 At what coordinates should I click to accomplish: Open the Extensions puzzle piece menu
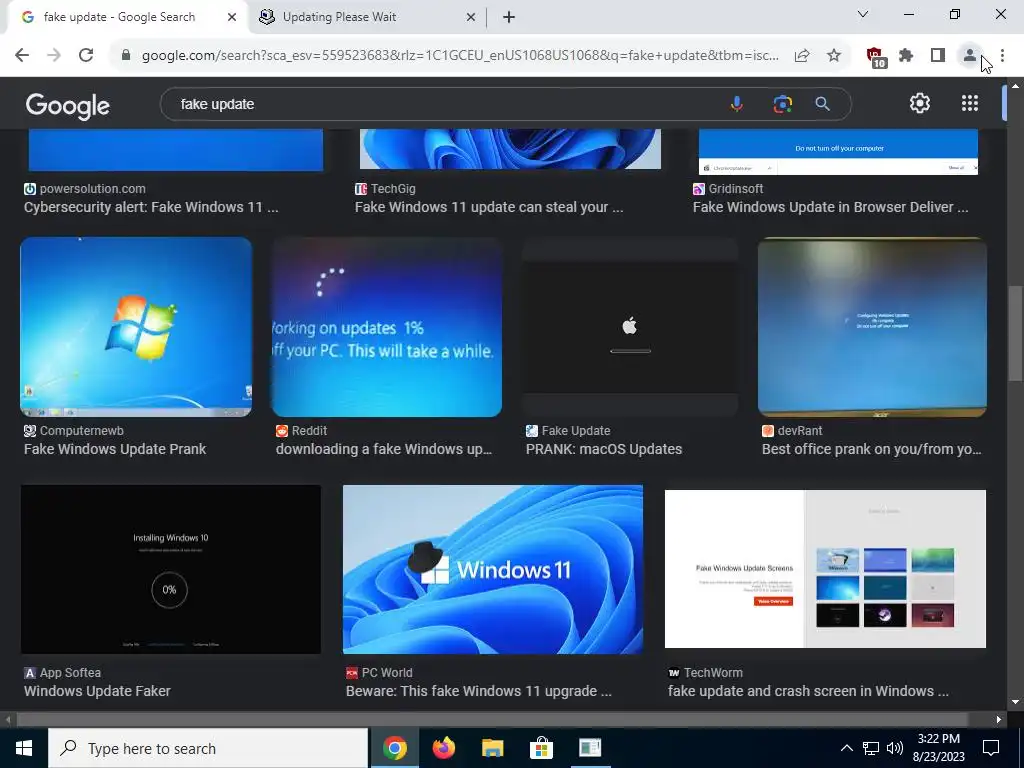click(x=906, y=56)
